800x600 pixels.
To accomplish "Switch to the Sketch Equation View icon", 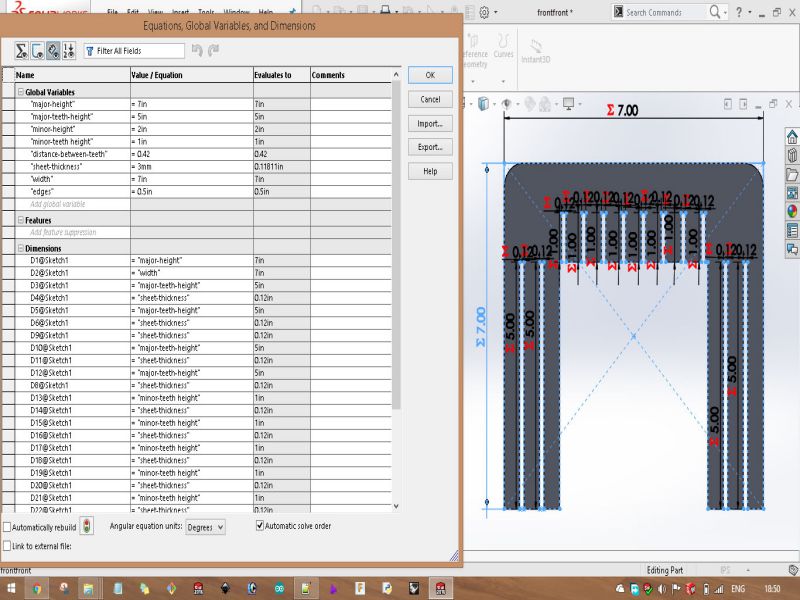I will [37, 51].
